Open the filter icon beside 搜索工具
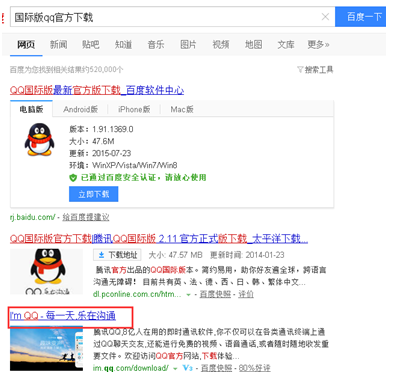Viewport: 398px width, 372px height. (300, 69)
